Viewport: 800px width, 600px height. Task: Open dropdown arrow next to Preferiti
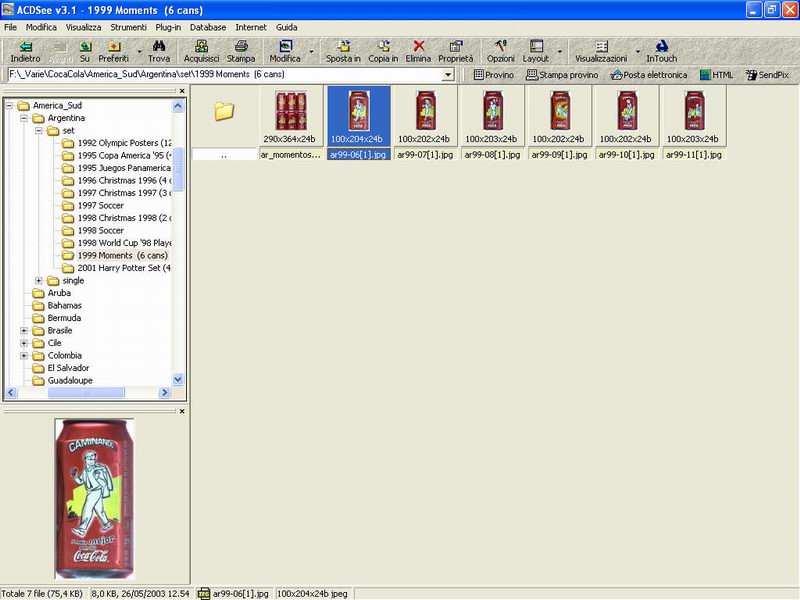(x=139, y=52)
